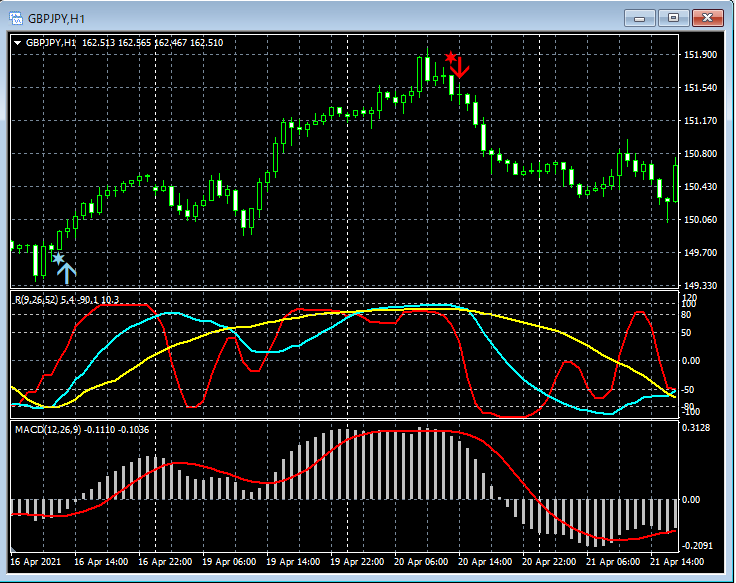The image size is (736, 583).
Task: Click the 20 Apr 14:00 time label
Action: click(x=485, y=561)
